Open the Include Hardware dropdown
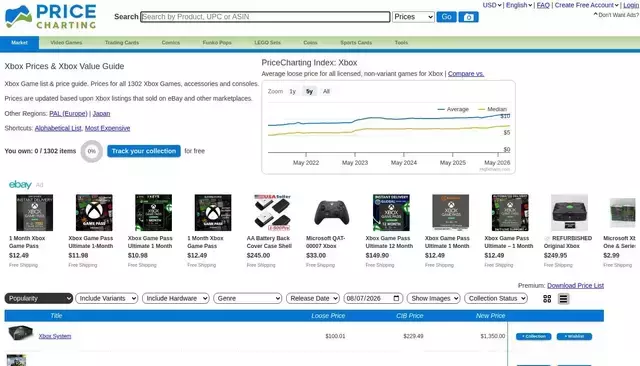Image resolution: width=640 pixels, height=366 pixels. pyautogui.click(x=176, y=298)
